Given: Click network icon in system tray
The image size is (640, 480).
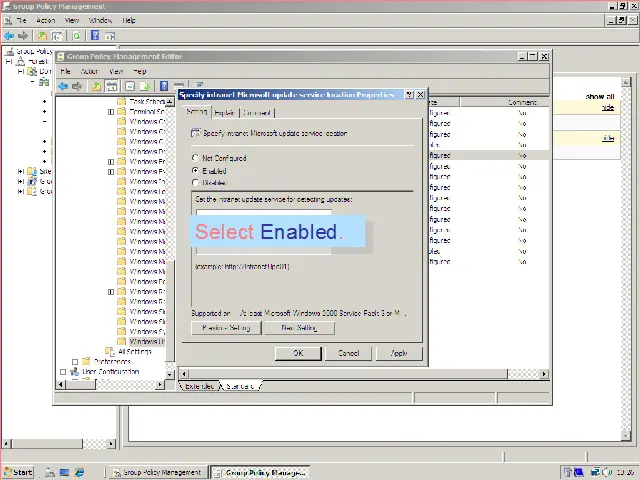Looking at the screenshot, I should [x=596, y=473].
